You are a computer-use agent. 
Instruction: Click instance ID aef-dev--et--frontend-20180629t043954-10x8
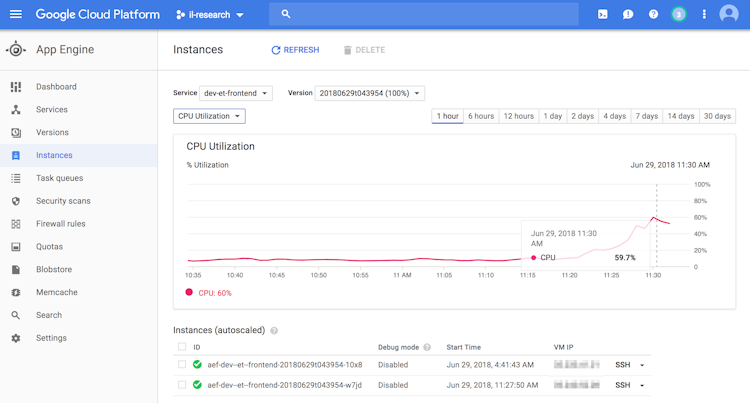[285, 365]
